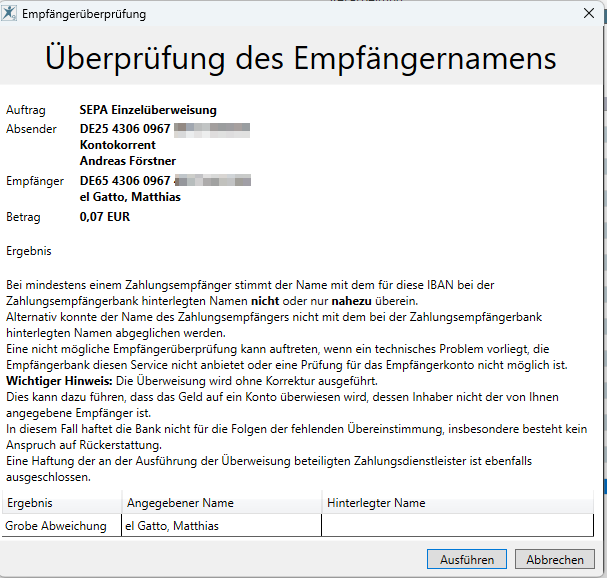Click the Kontokorrent account type text
The image size is (607, 578).
(x=117, y=145)
